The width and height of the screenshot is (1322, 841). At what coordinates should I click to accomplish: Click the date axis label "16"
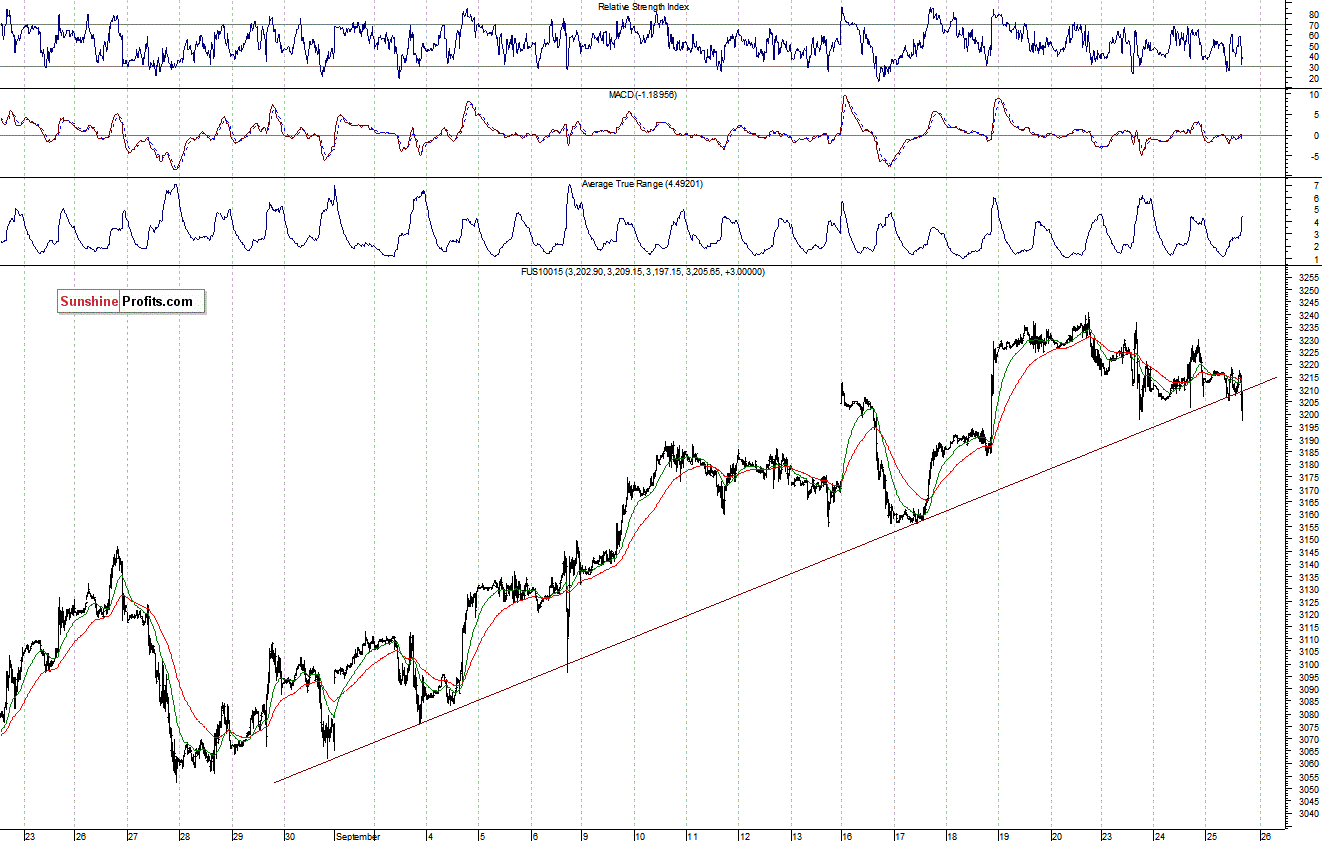[x=846, y=835]
